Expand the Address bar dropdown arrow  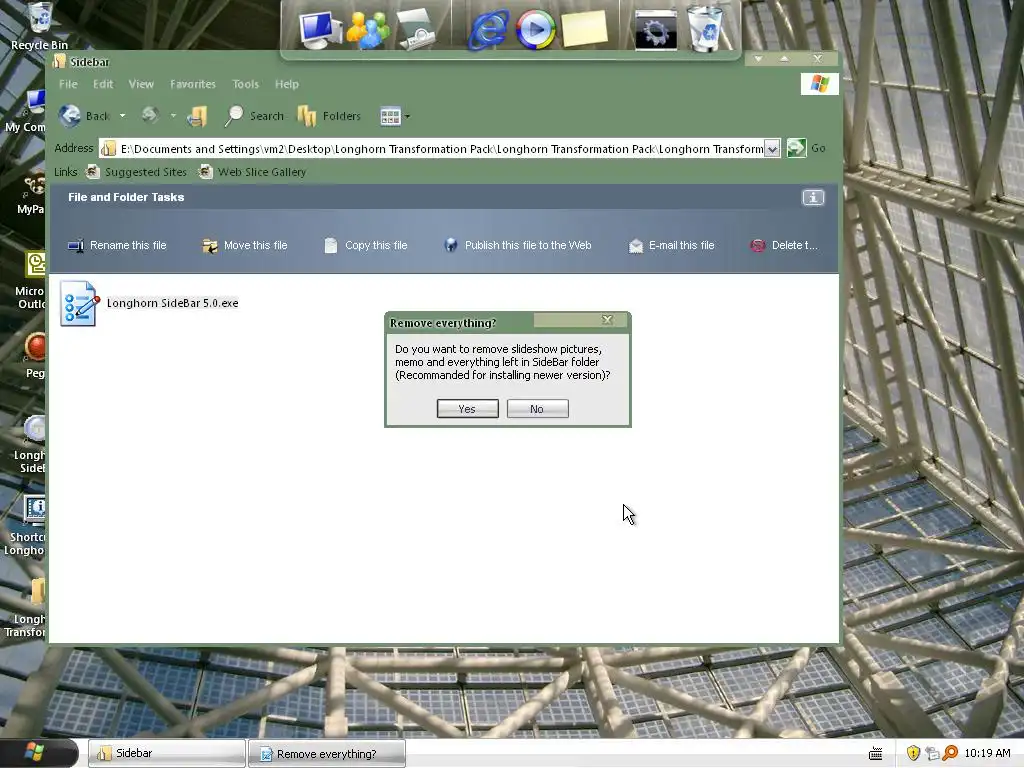click(x=772, y=149)
